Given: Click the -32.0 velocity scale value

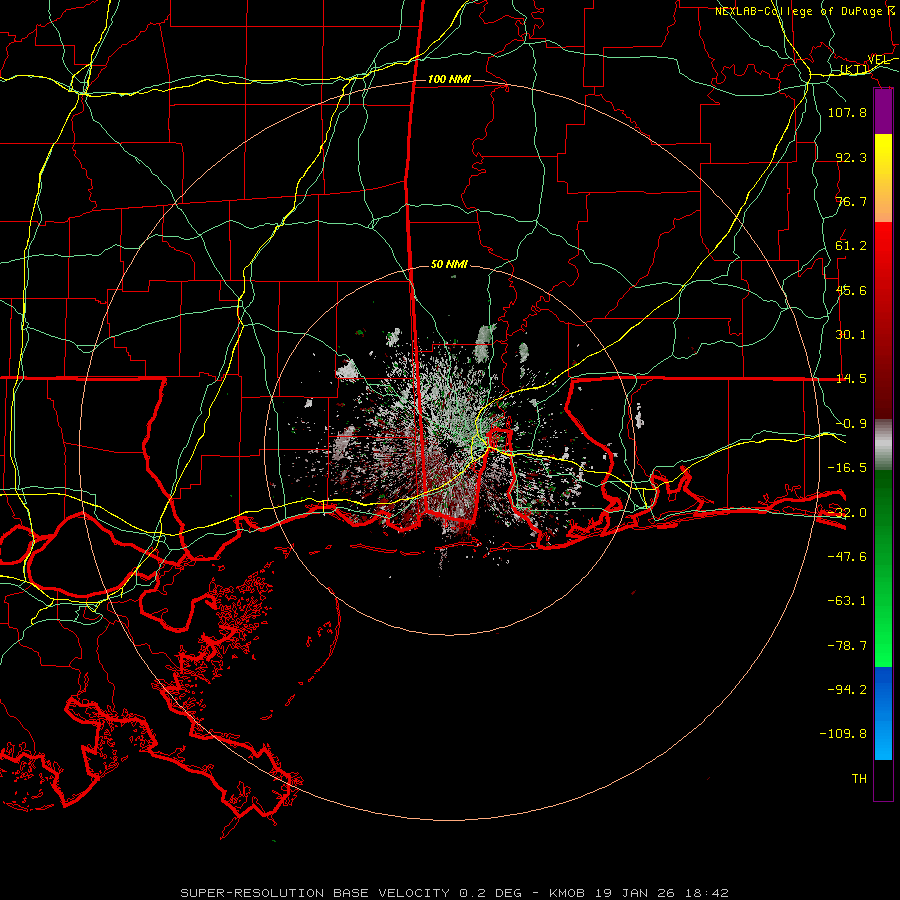Looking at the screenshot, I should tap(847, 513).
